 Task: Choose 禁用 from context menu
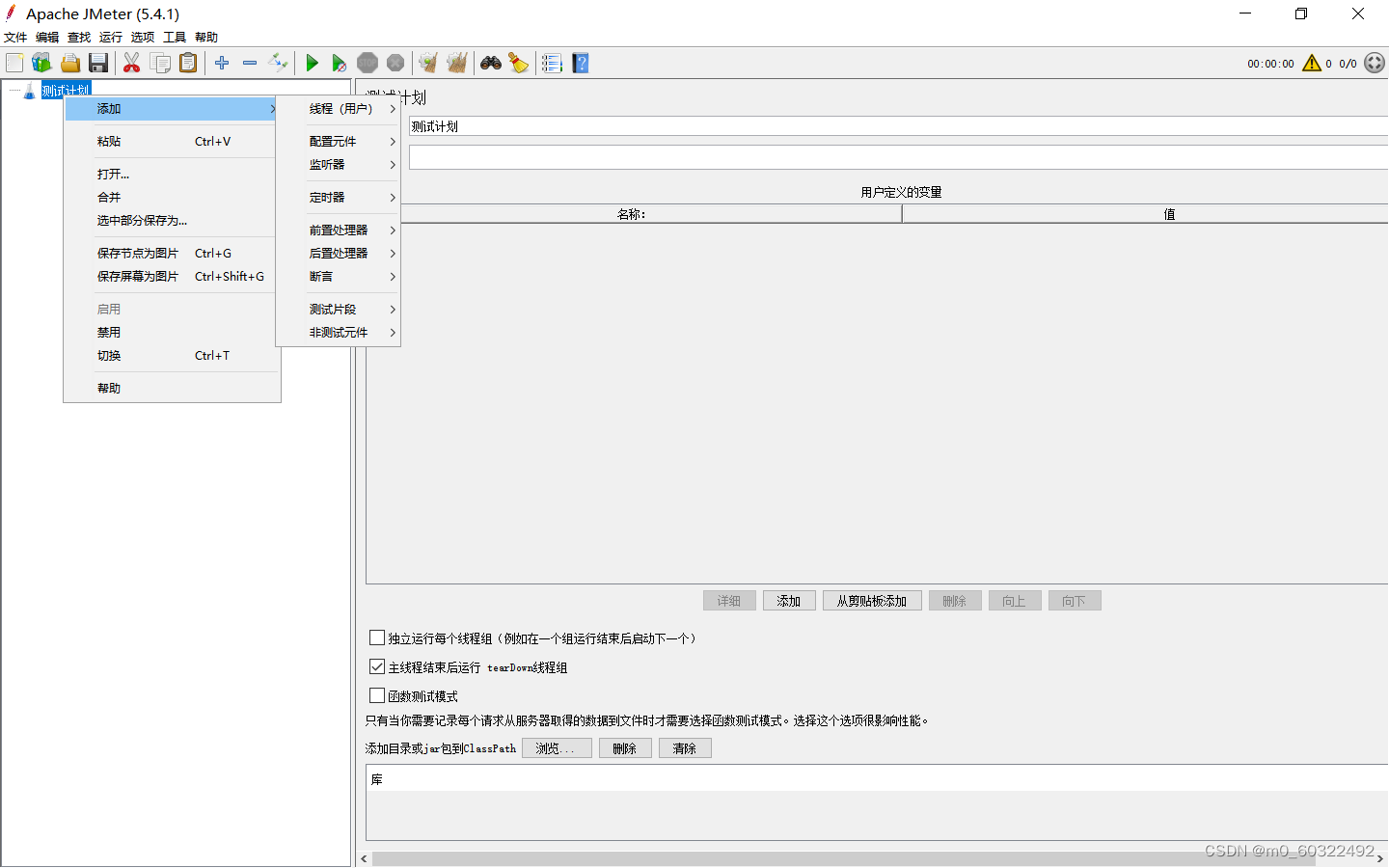pos(171,333)
